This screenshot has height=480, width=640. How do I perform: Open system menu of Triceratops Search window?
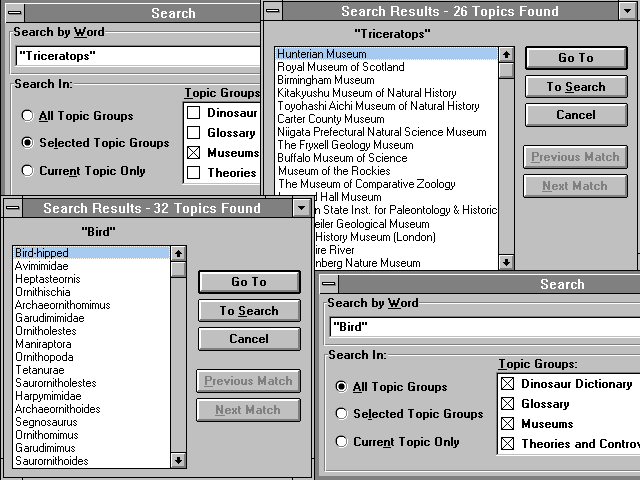[x=15, y=13]
